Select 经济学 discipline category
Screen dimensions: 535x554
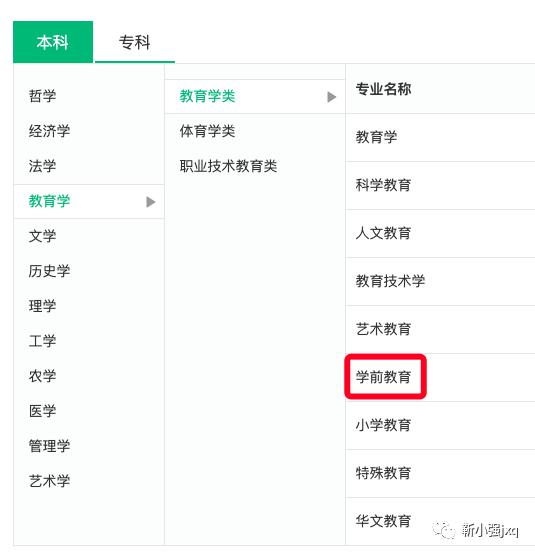click(x=49, y=131)
